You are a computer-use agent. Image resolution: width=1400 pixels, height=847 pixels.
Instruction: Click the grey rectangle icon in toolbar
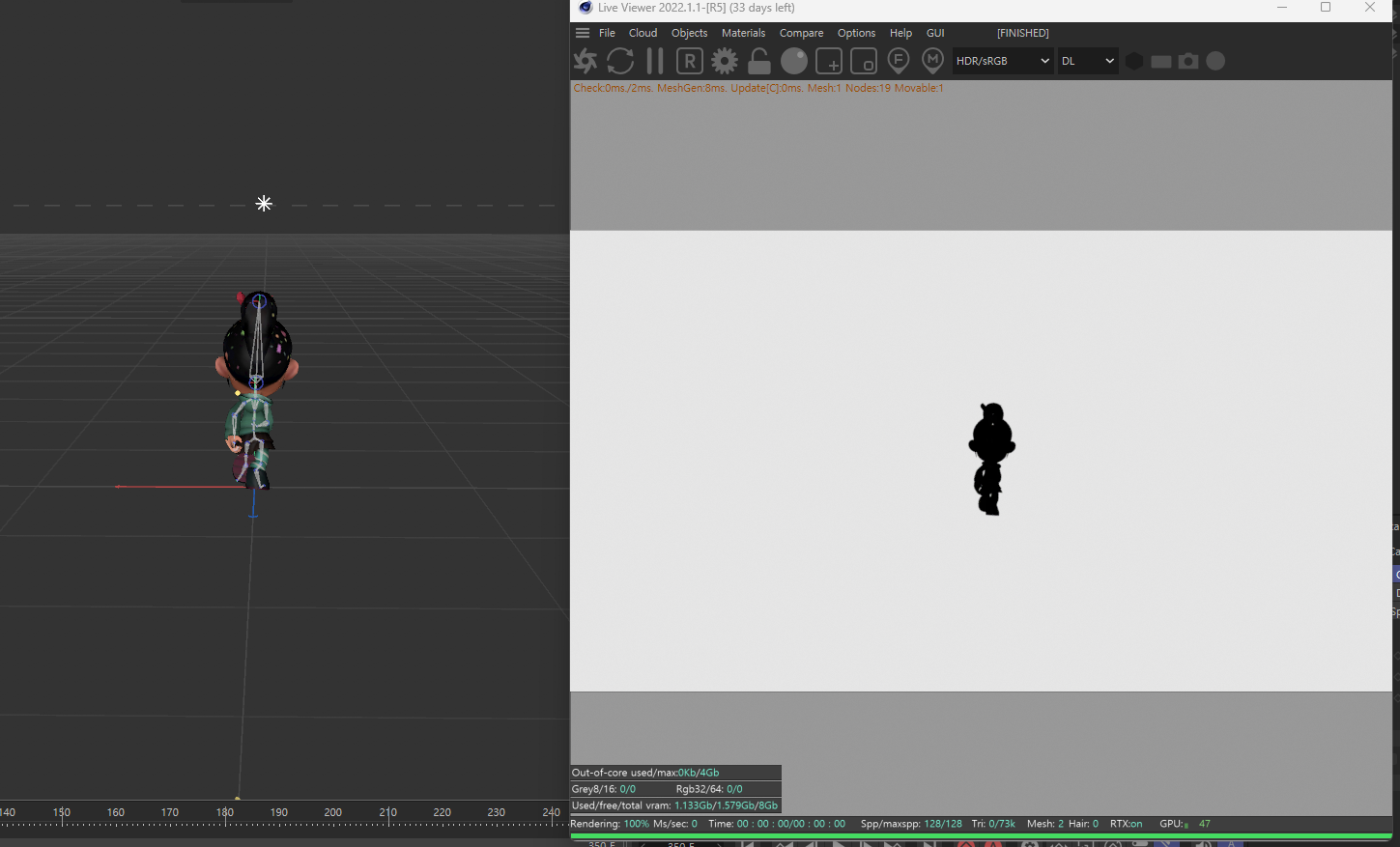(x=1161, y=61)
